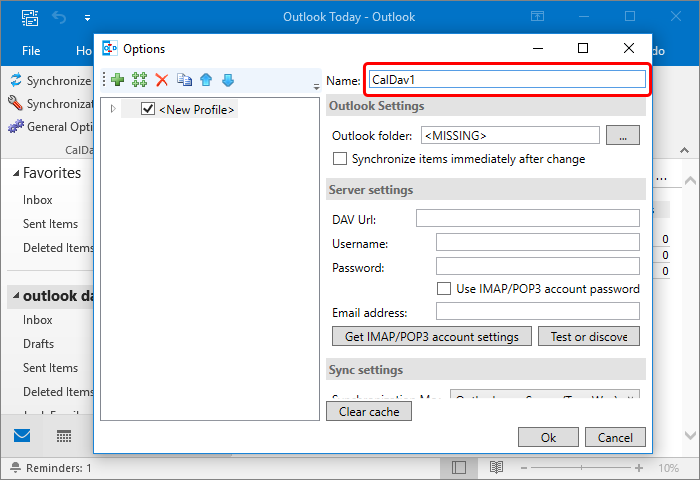Screen dimensions: 700x480
Task: Open the Drafts folder
Action: (38, 344)
